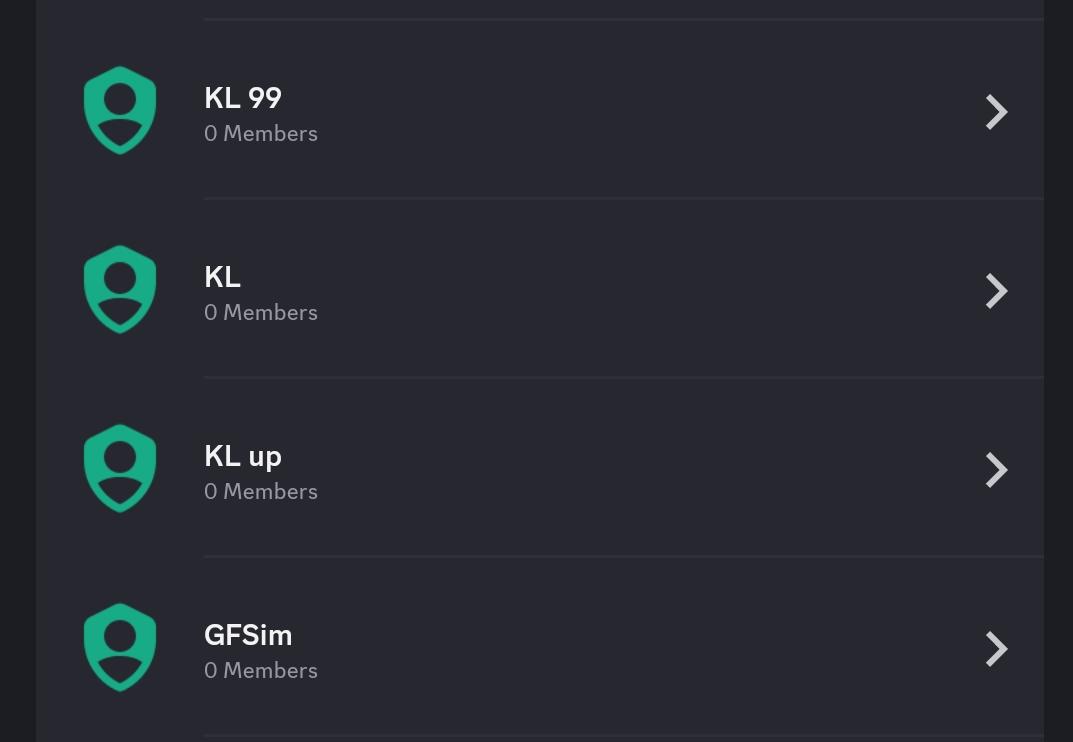Open the KL role list entry
Viewport: 1073px width, 742px height.
click(540, 289)
